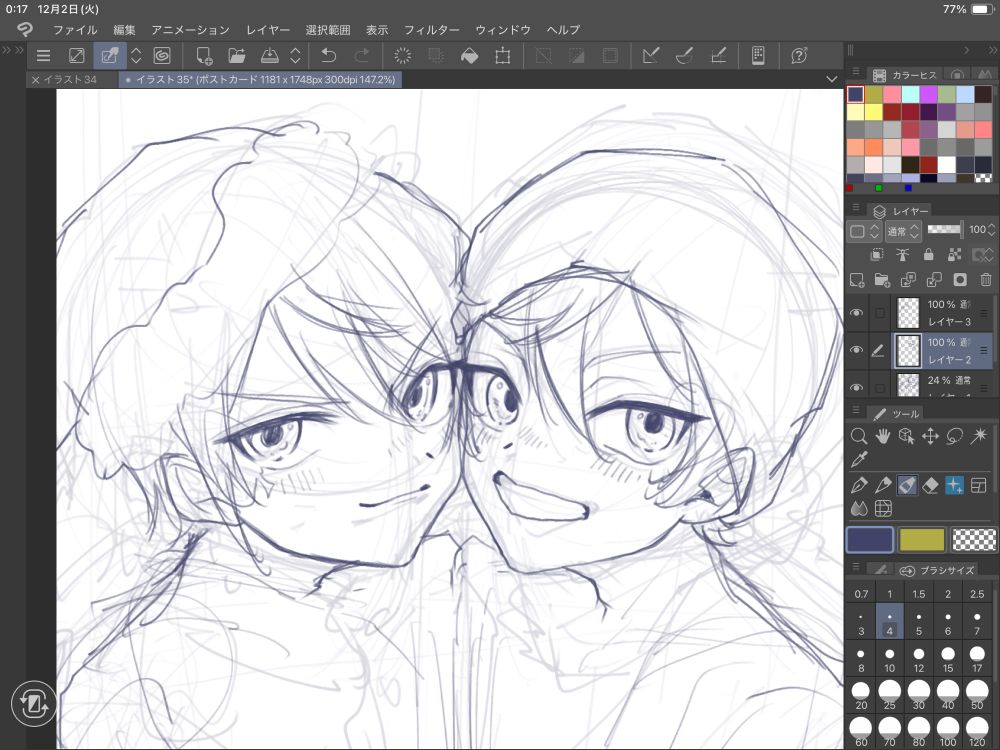Activate the scale/rotate transform icon
Image resolution: width=1000 pixels, height=750 pixels.
[503, 56]
